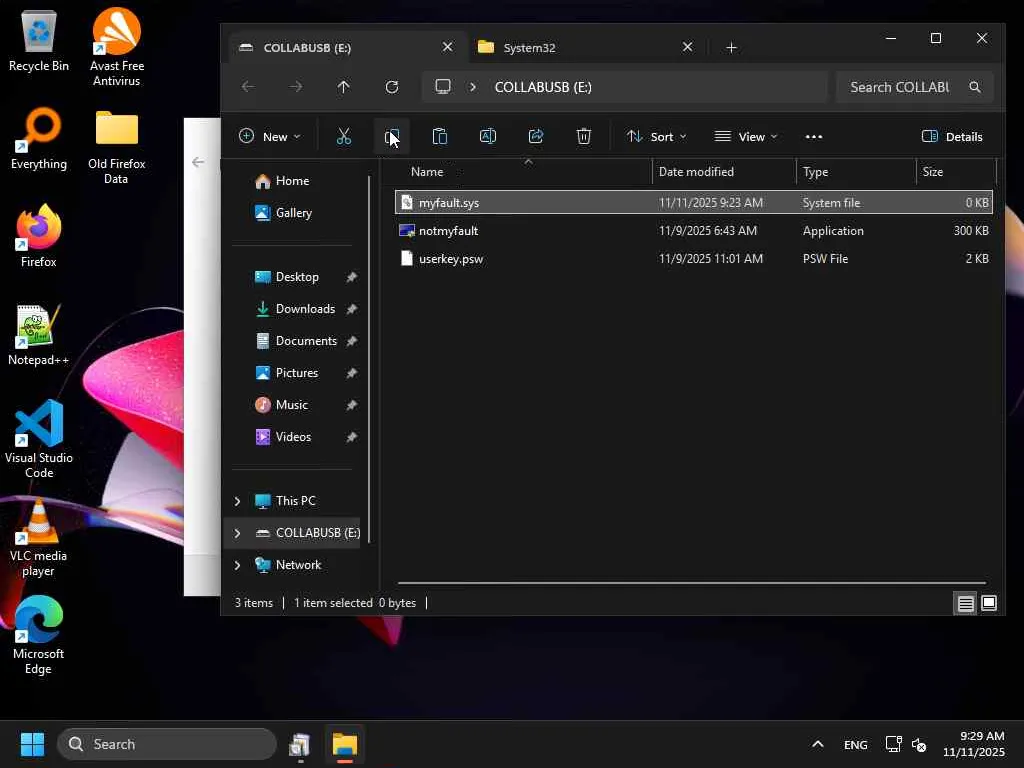Click the Cut scissors icon
This screenshot has width=1024, height=768.
(344, 137)
